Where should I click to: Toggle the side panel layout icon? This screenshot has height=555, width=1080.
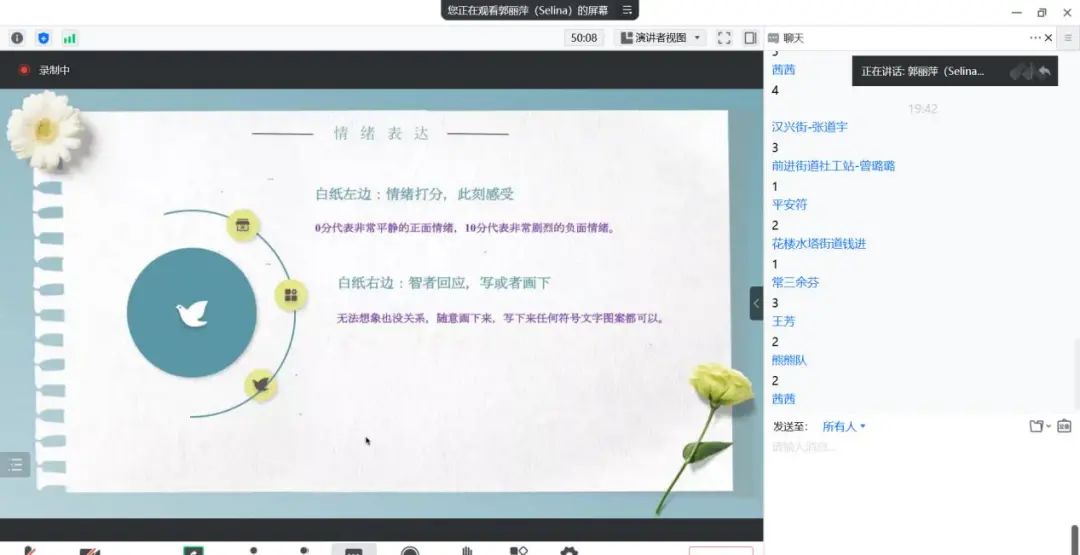tap(750, 38)
